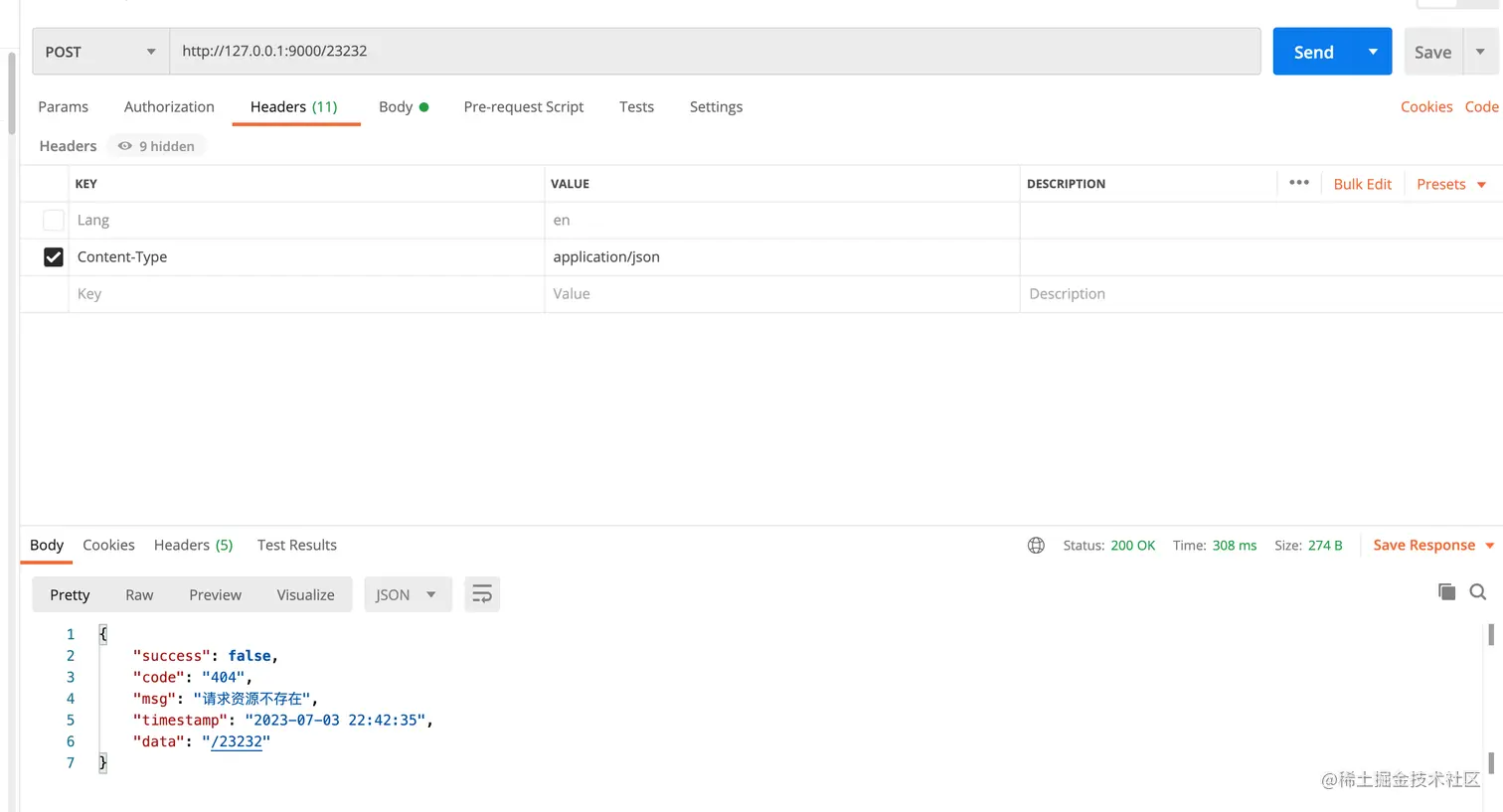This screenshot has height=812, width=1503.
Task: Copy response body with the copy icon
Action: (x=1446, y=592)
